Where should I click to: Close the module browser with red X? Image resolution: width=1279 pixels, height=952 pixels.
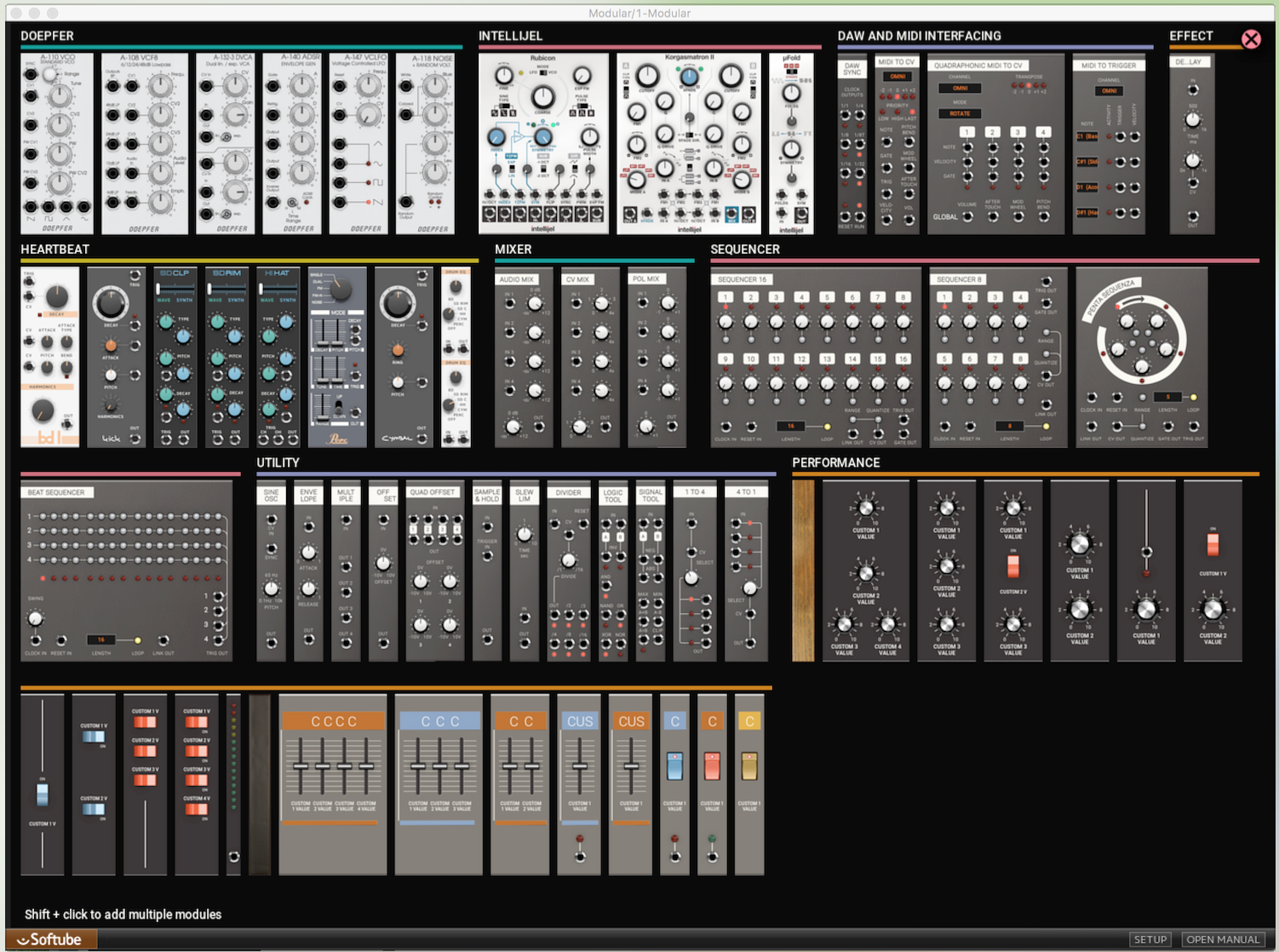point(1251,39)
